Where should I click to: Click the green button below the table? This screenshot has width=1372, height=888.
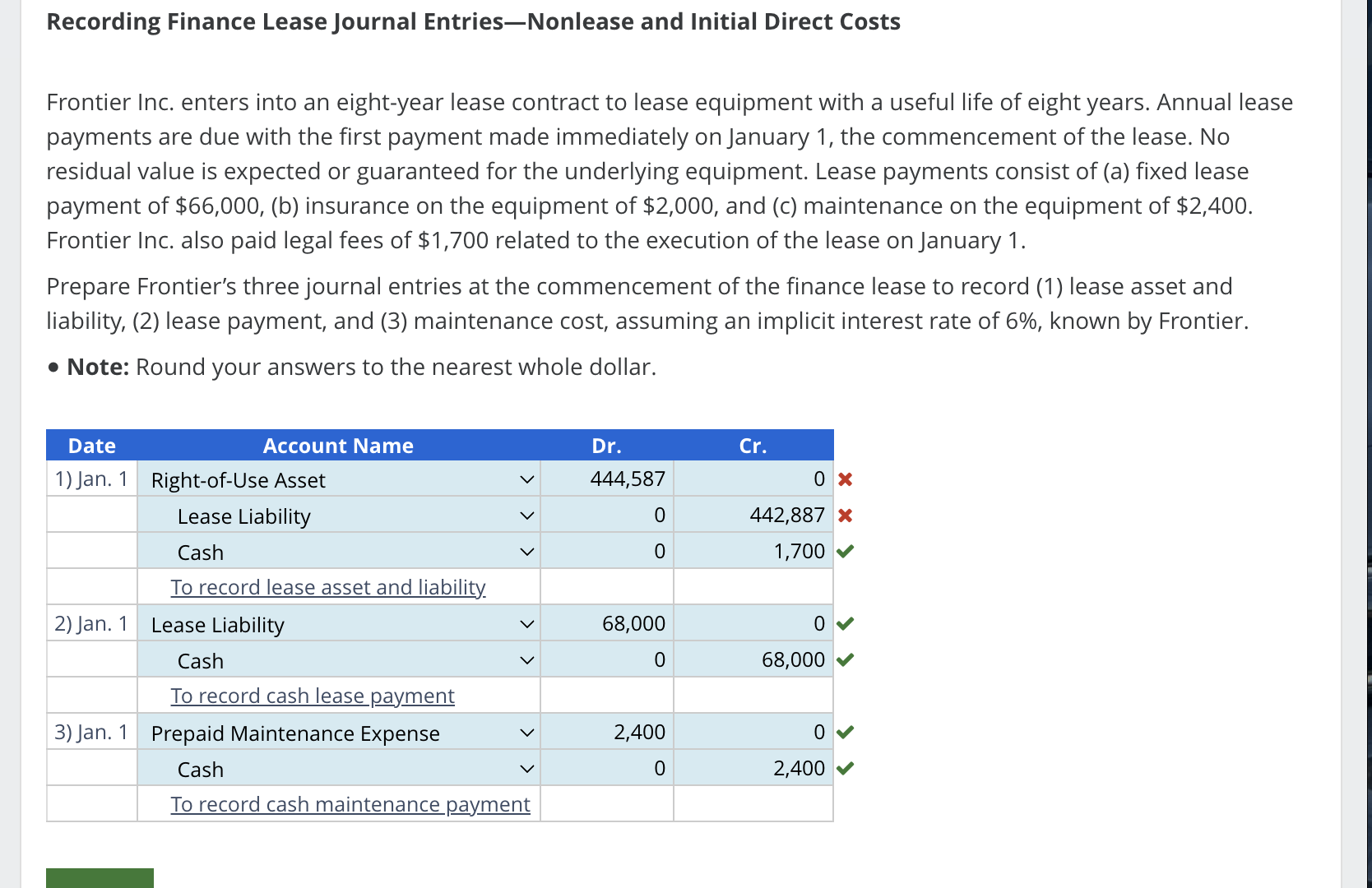point(99,879)
